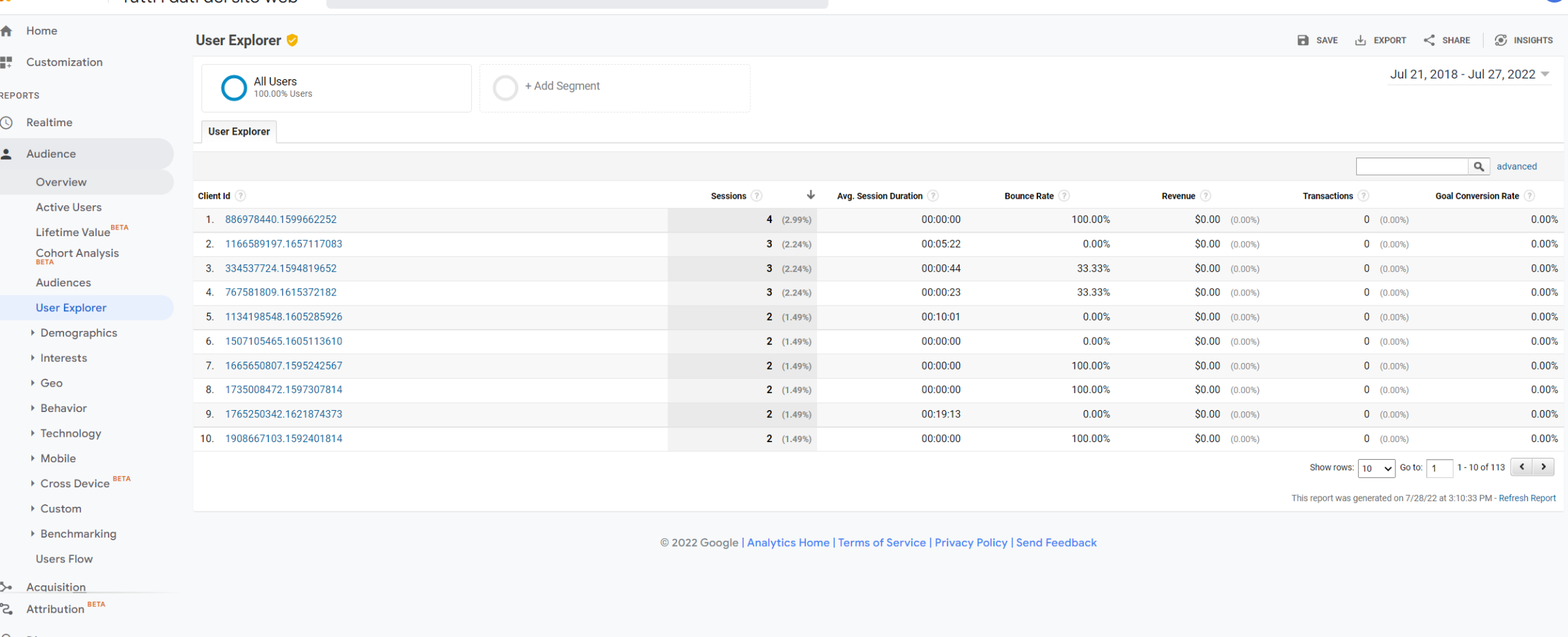Screen dimensions: 1568x637
Task: Go to next page of results
Action: [x=1544, y=467]
